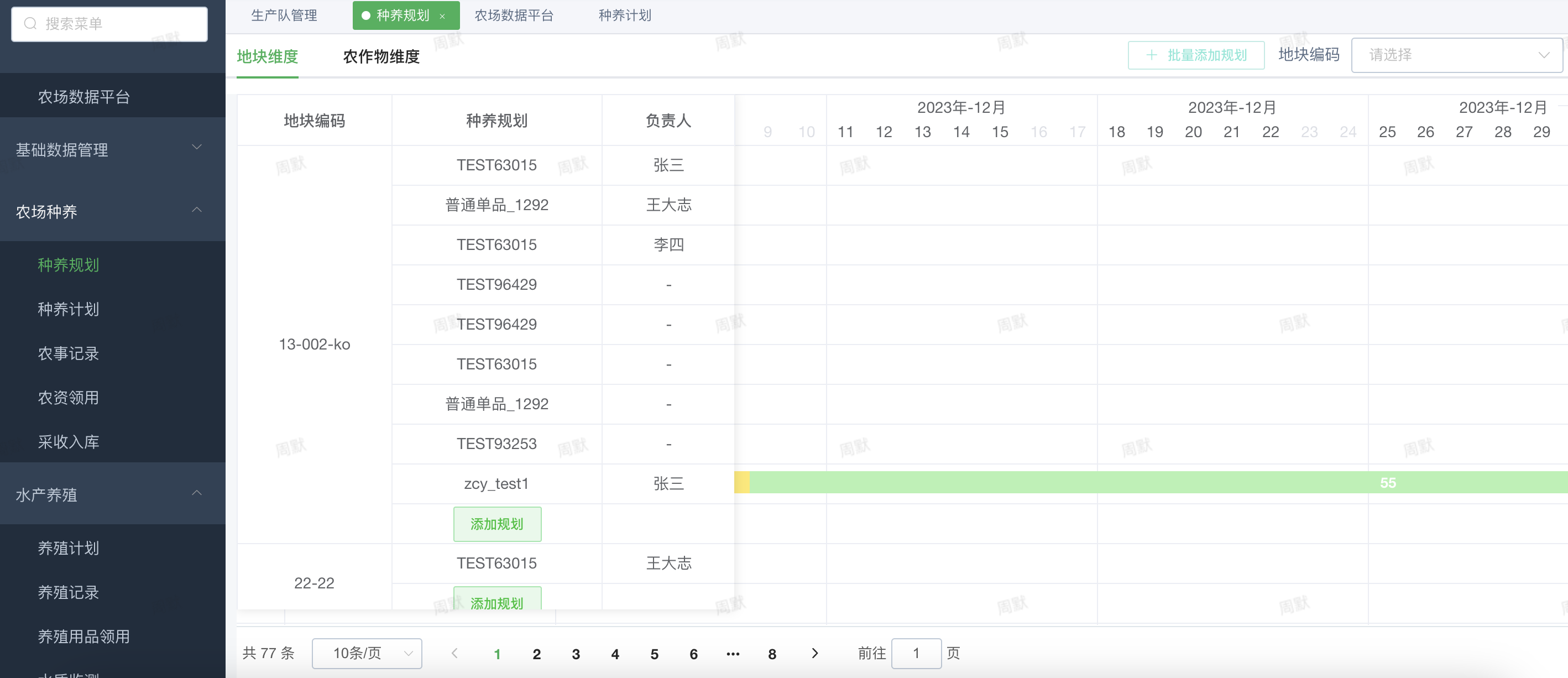Viewport: 1568px width, 678px height.
Task: Go to page 5
Action: [655, 654]
